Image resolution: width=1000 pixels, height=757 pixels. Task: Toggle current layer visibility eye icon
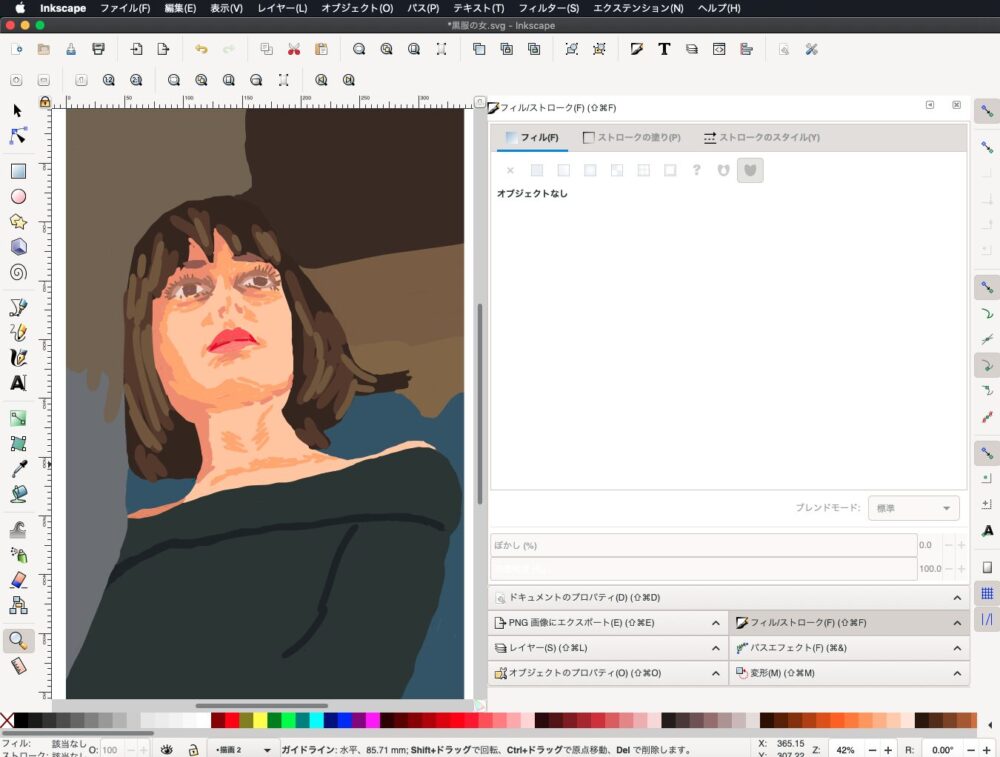click(168, 749)
